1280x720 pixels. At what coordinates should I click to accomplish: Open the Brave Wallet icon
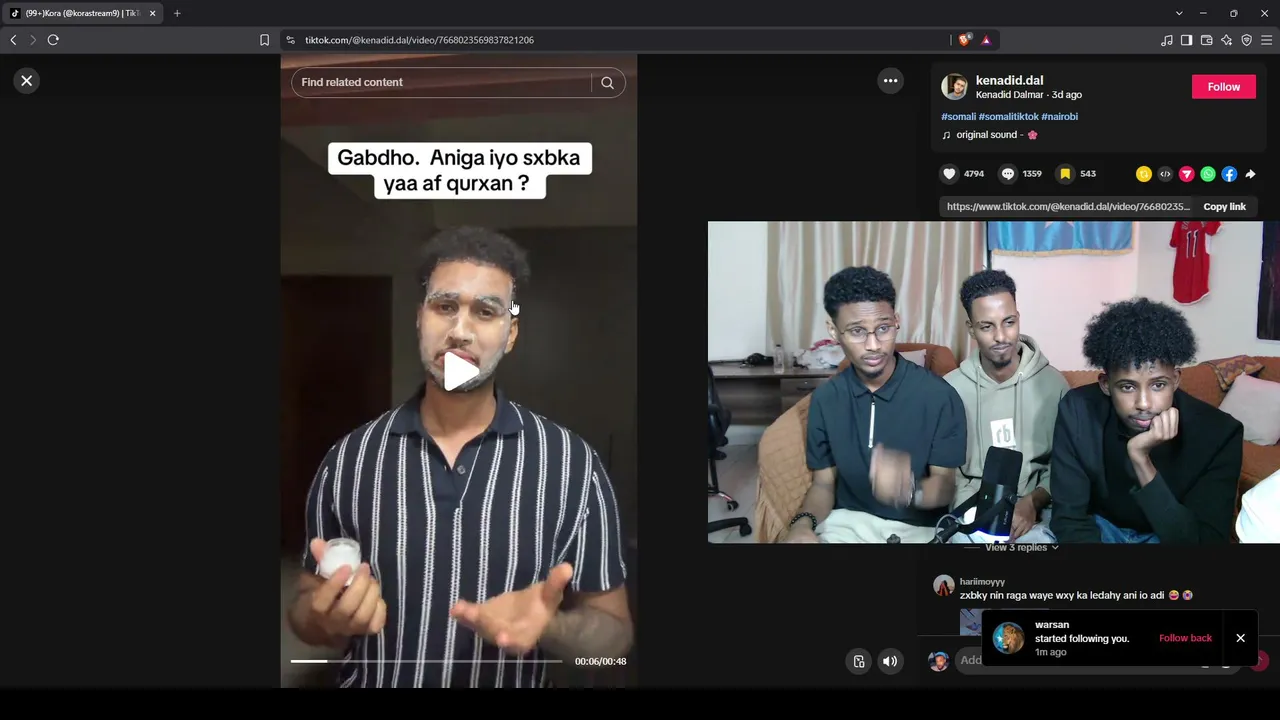tap(1206, 40)
